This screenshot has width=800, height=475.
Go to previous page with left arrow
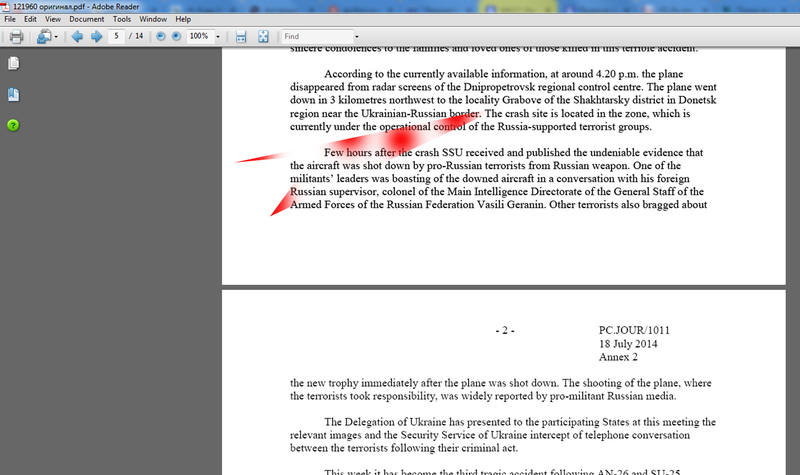coord(77,36)
